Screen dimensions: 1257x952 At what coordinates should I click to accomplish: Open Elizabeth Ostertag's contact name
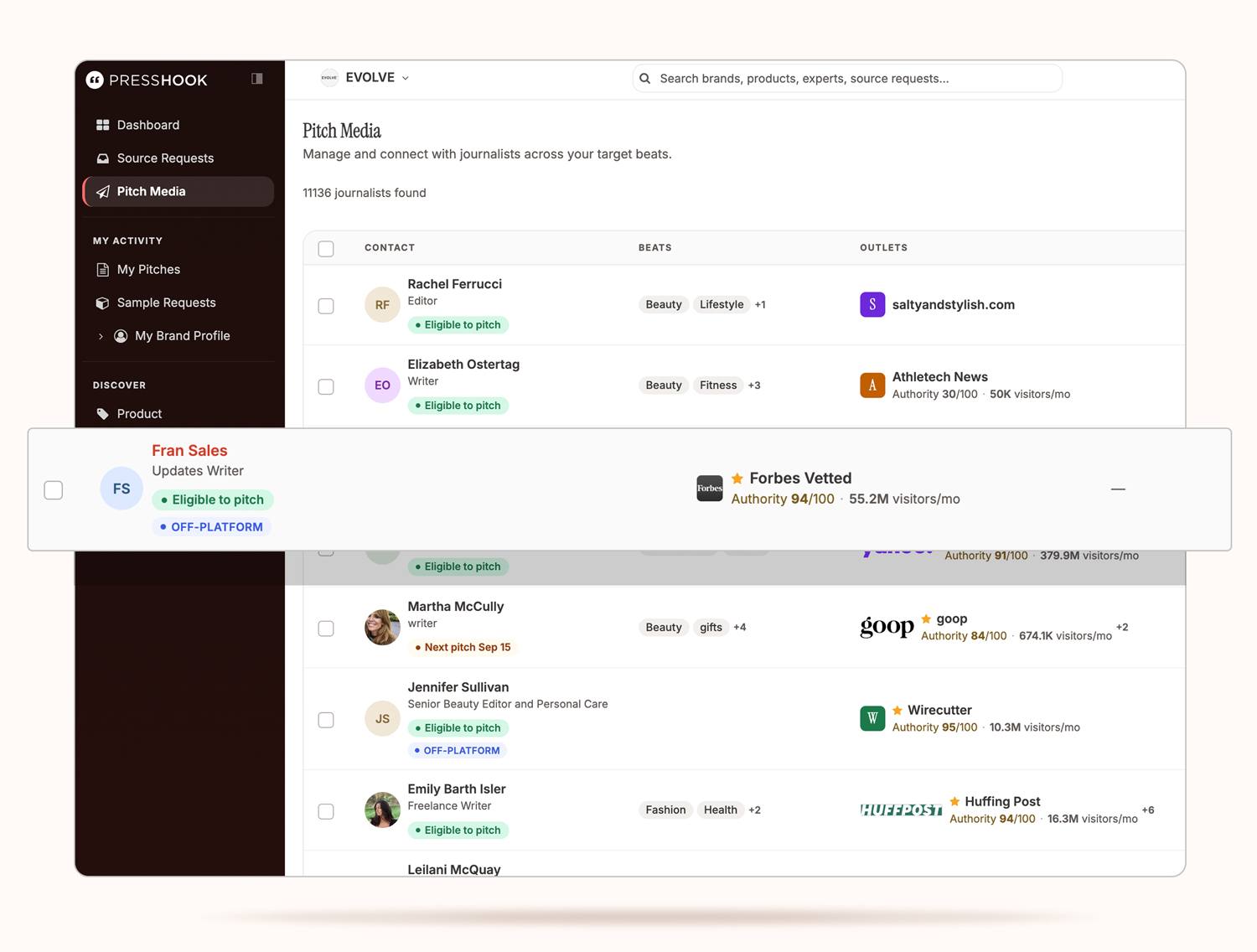463,365
